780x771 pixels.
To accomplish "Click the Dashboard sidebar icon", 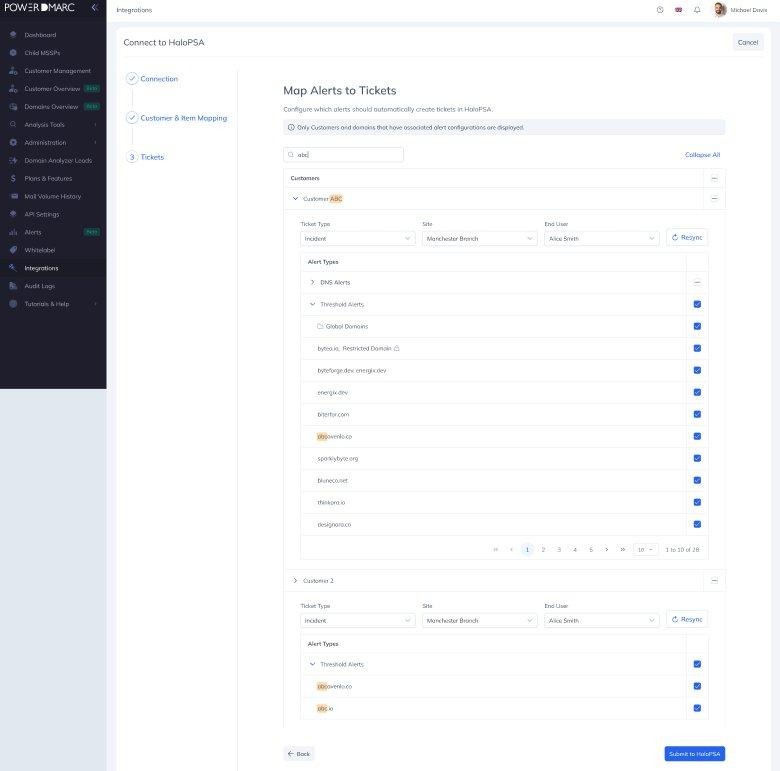I will tap(13, 35).
